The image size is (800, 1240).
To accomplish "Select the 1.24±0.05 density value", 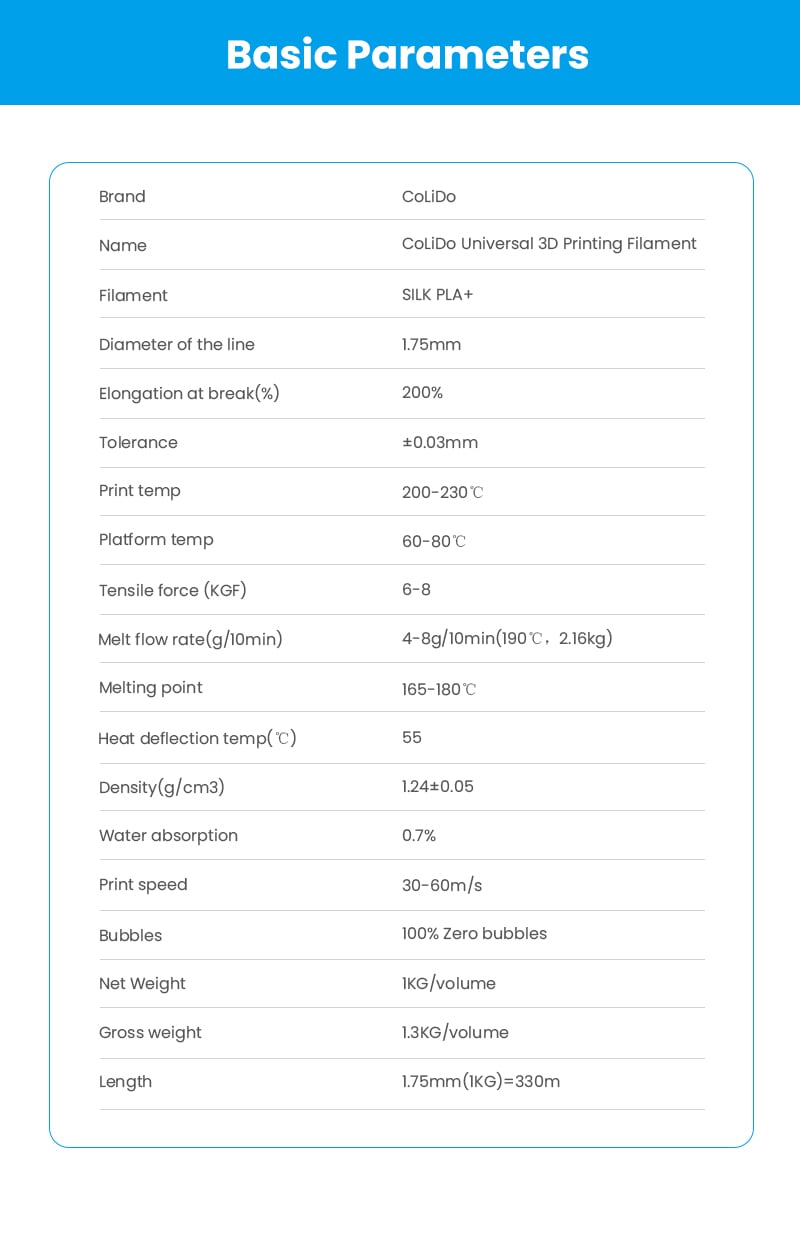I will click(438, 787).
